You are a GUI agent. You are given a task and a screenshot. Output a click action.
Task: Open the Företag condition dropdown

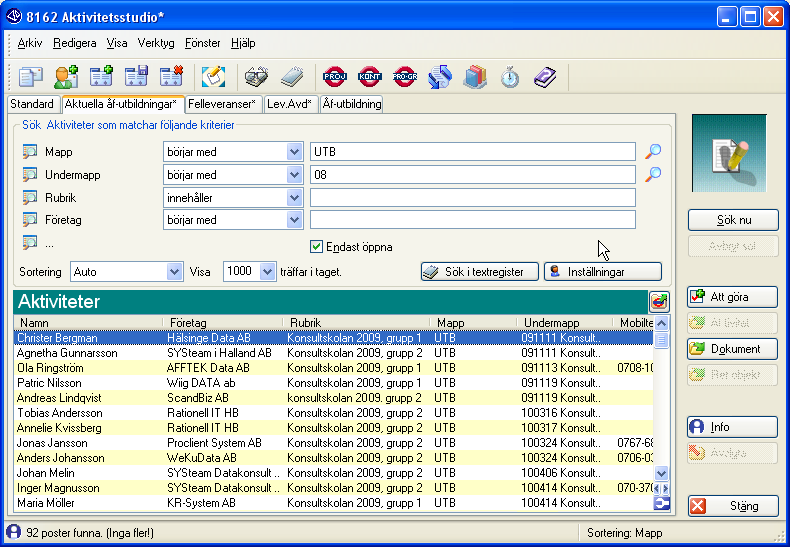pyautogui.click(x=294, y=220)
